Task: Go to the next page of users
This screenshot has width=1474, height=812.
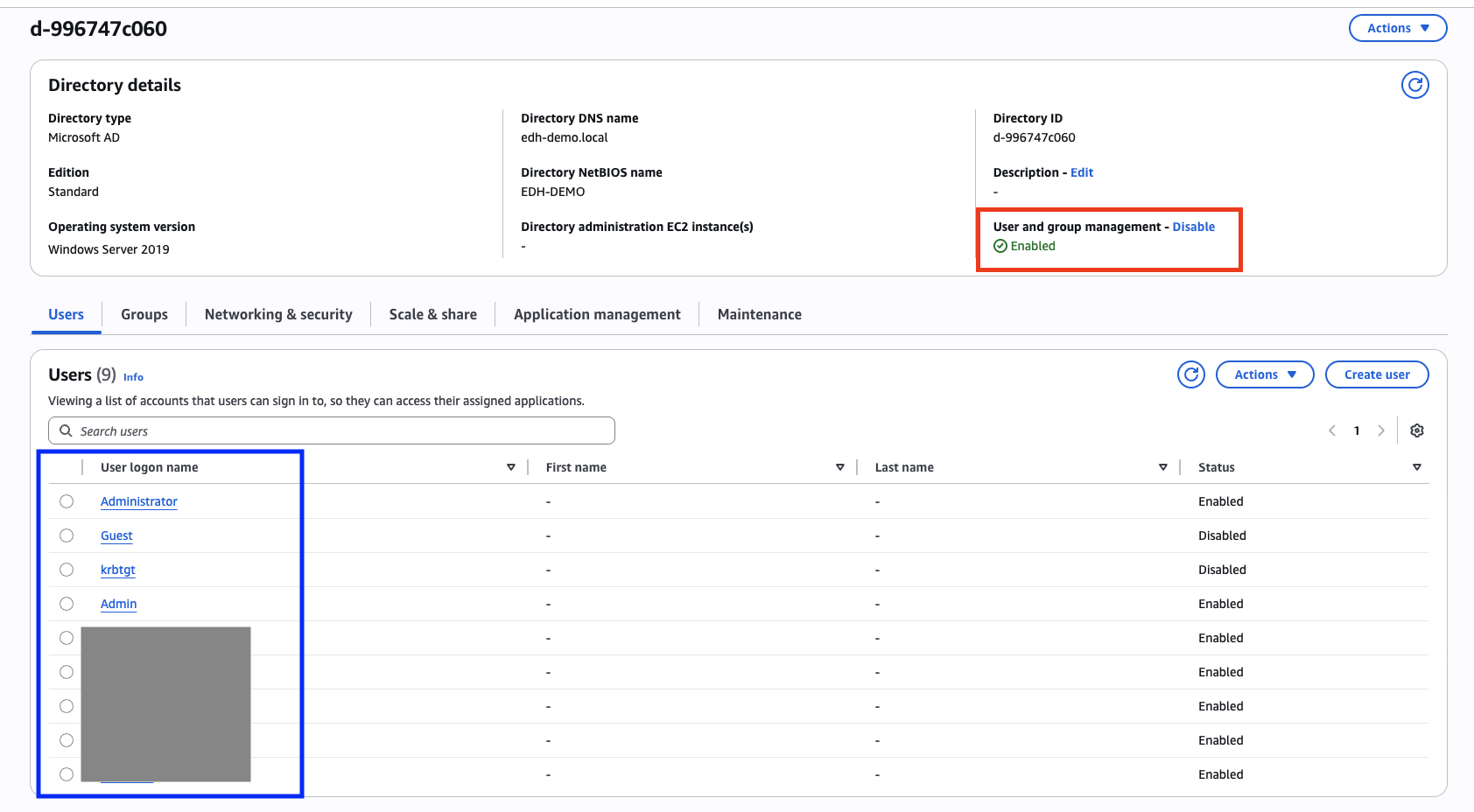Action: [x=1380, y=430]
